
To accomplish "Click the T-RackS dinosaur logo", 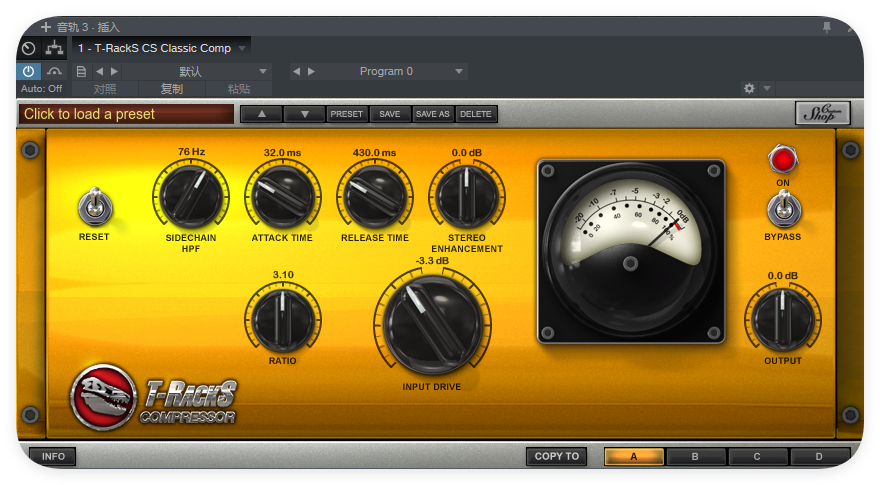I will pyautogui.click(x=103, y=397).
